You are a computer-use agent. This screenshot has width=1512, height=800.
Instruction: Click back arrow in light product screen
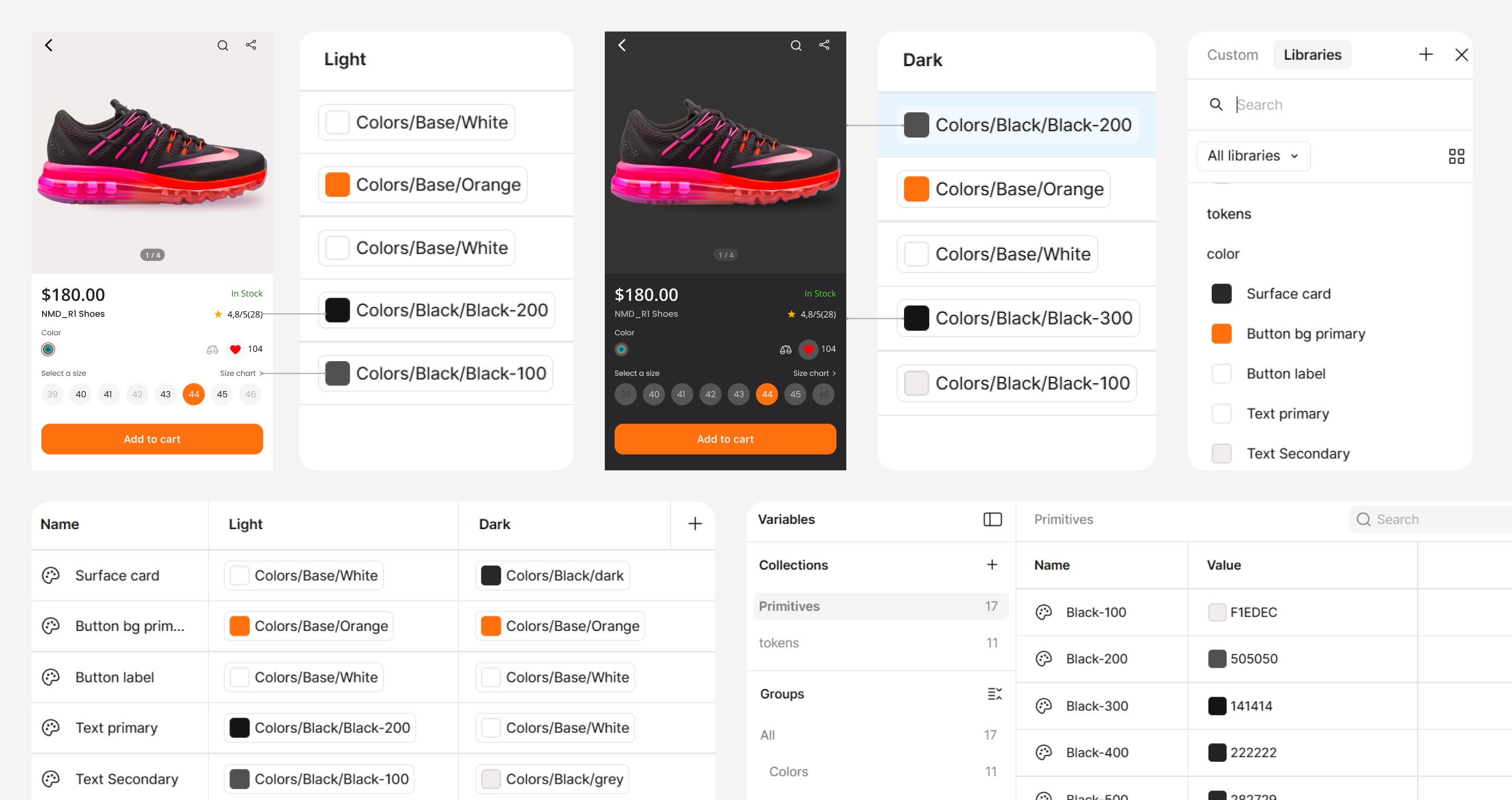click(49, 45)
